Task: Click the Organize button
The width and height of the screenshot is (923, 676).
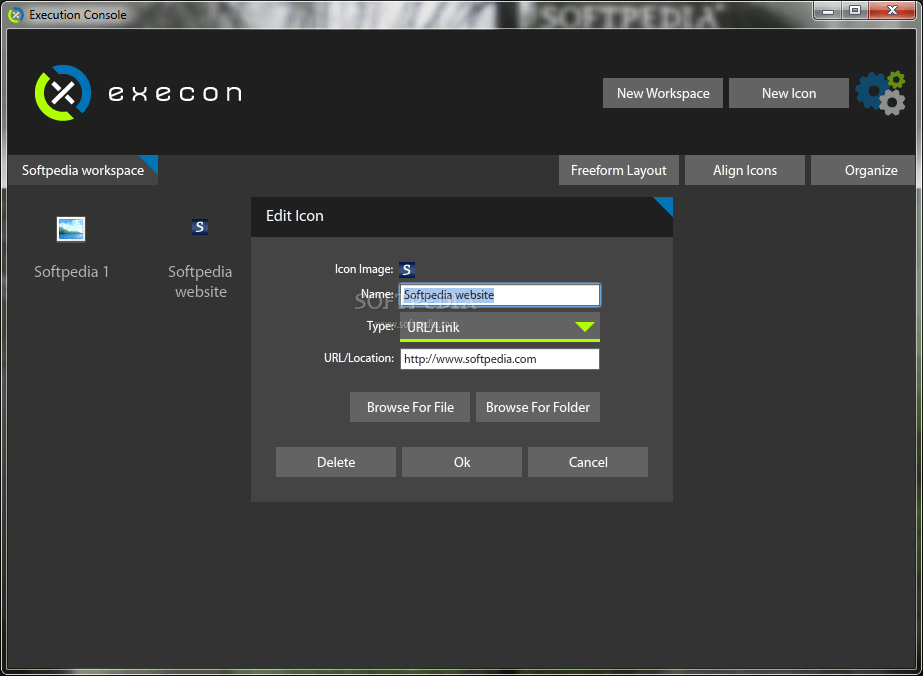Action: coord(863,171)
